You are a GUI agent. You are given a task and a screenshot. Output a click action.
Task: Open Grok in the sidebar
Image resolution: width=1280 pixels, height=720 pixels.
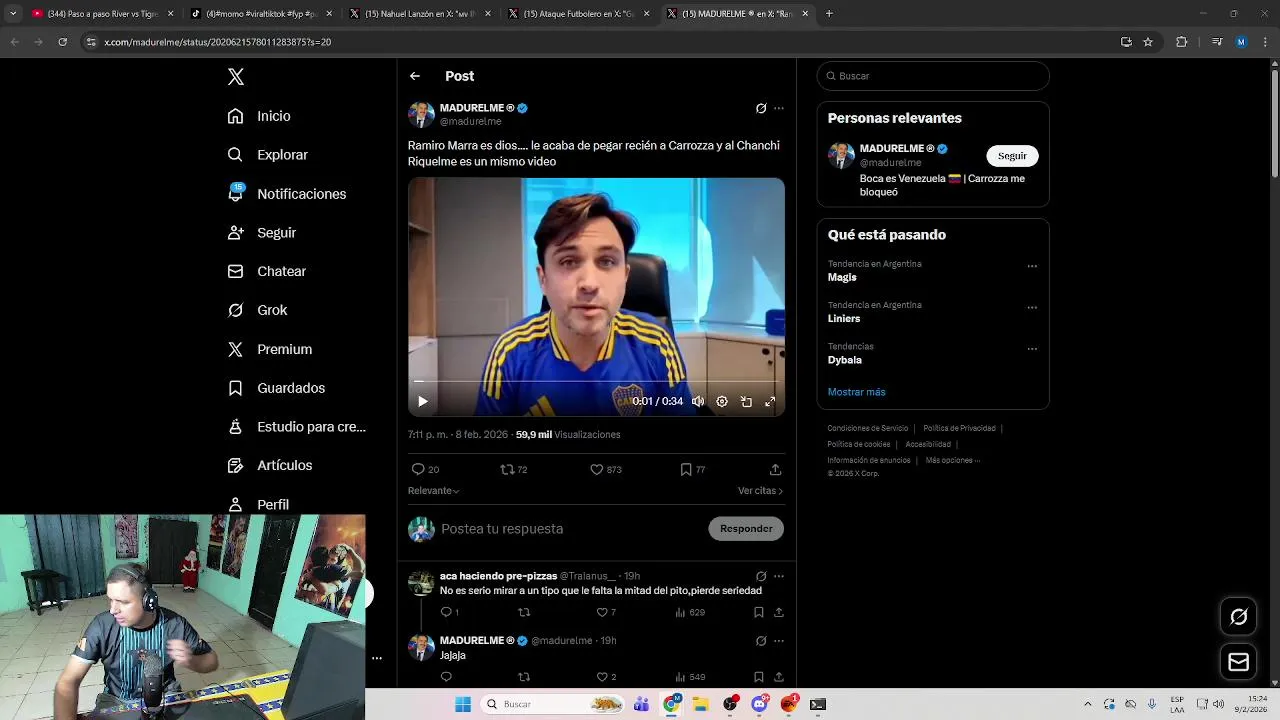coord(257,311)
